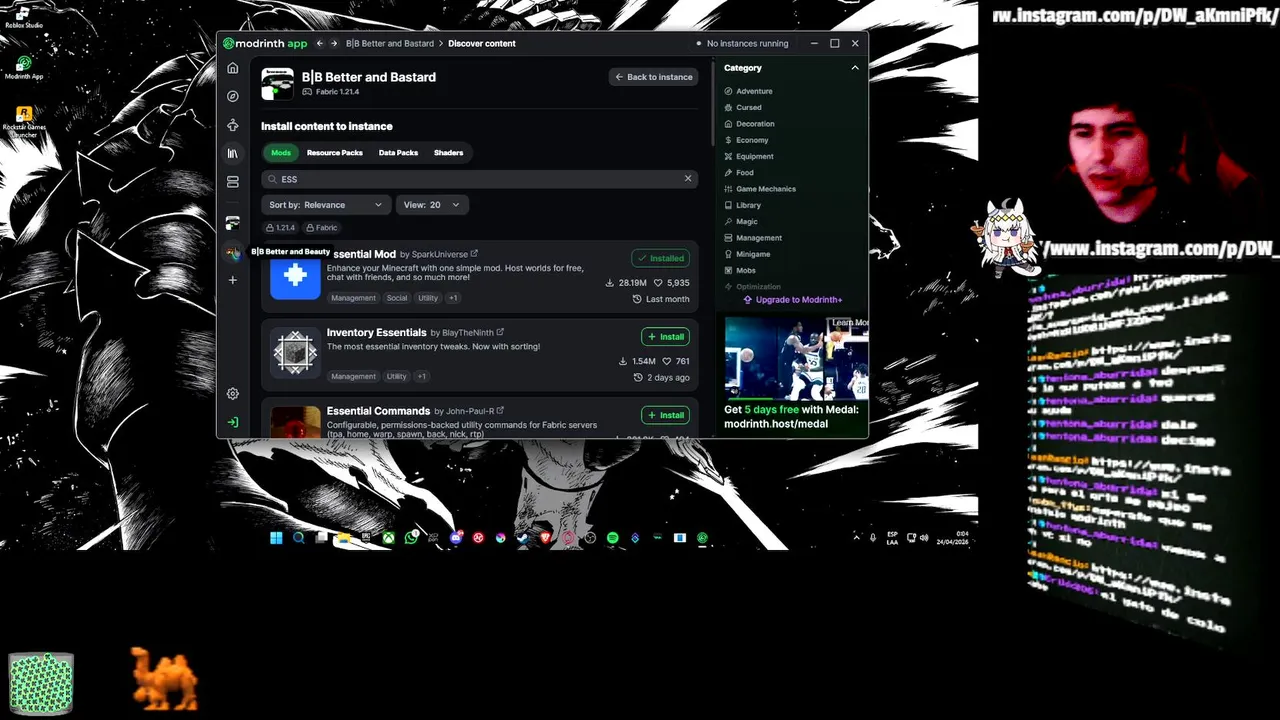Open Search in Windows taskbar
The width and height of the screenshot is (1280, 720).
click(x=298, y=538)
